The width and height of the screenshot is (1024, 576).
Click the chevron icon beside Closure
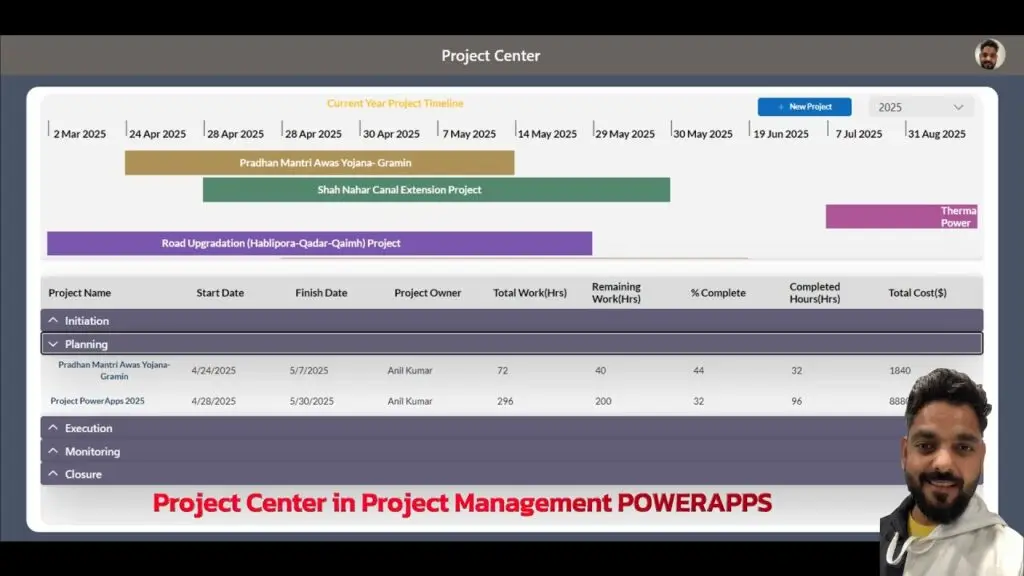pyautogui.click(x=52, y=473)
